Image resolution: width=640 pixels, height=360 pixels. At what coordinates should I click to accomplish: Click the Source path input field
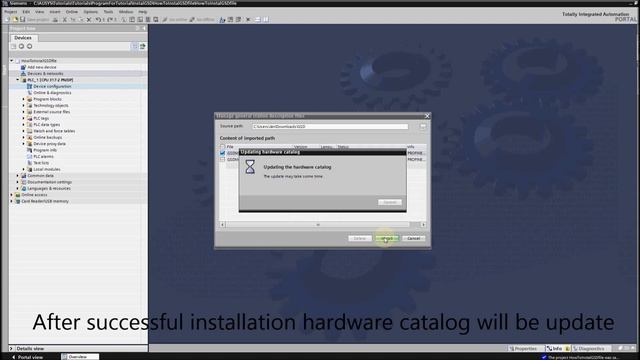coord(330,127)
